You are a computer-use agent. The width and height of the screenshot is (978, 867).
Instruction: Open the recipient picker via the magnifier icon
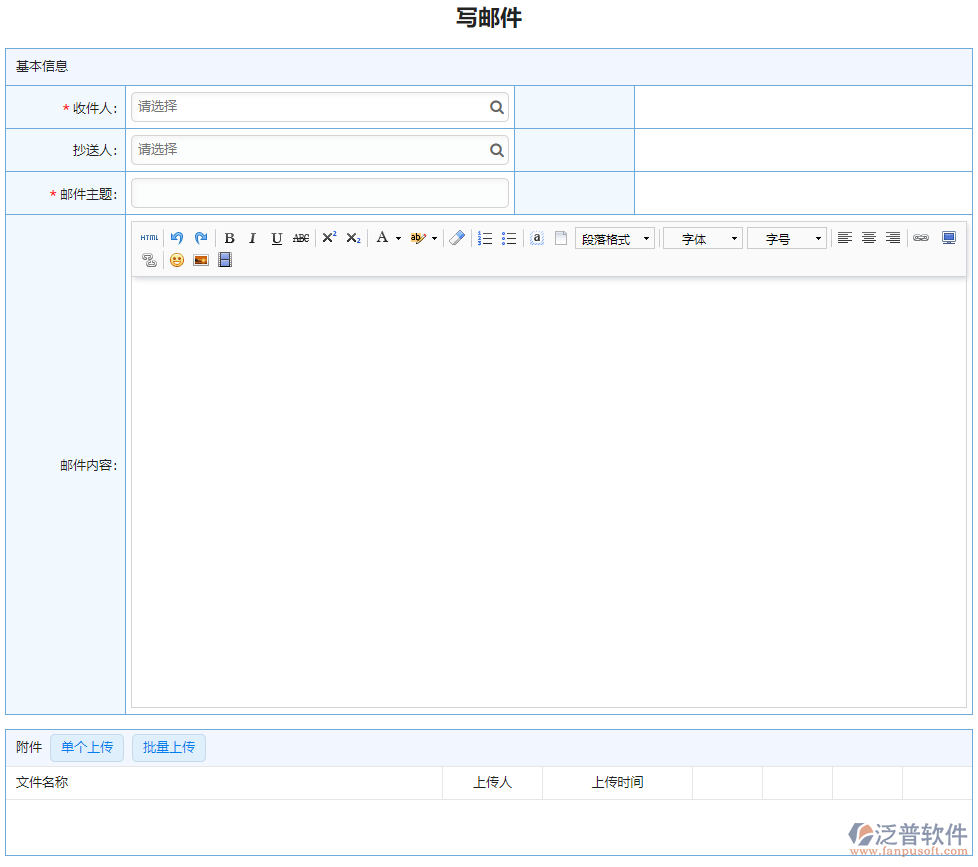[x=496, y=107]
